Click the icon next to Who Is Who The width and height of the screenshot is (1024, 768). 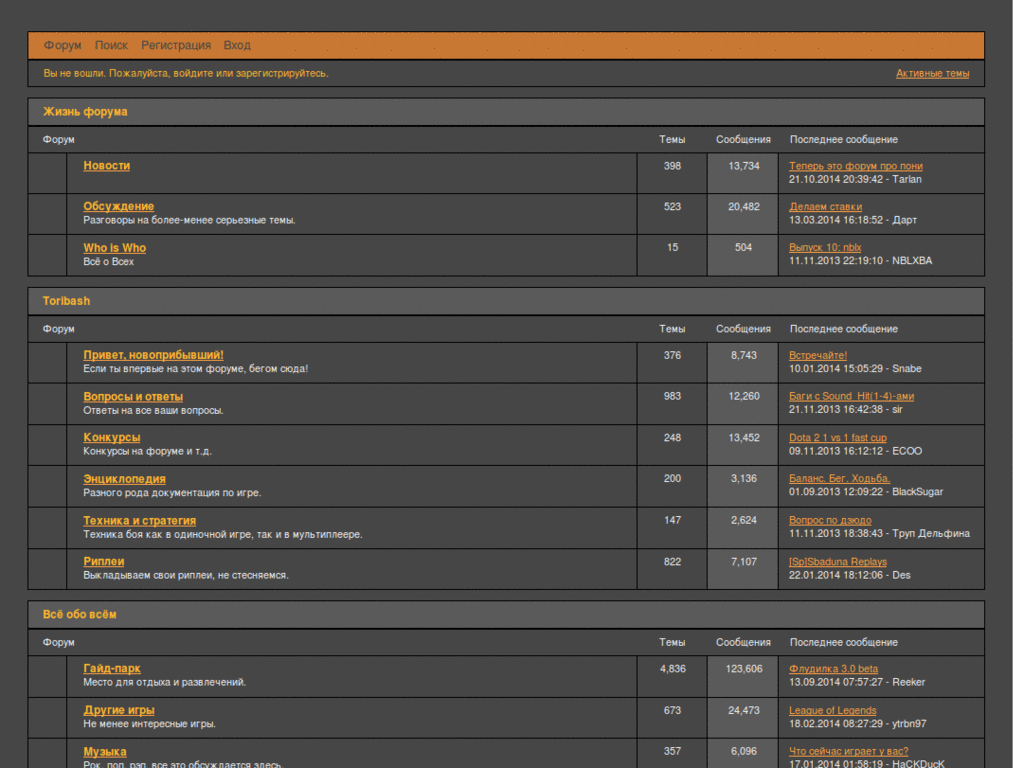click(x=48, y=254)
